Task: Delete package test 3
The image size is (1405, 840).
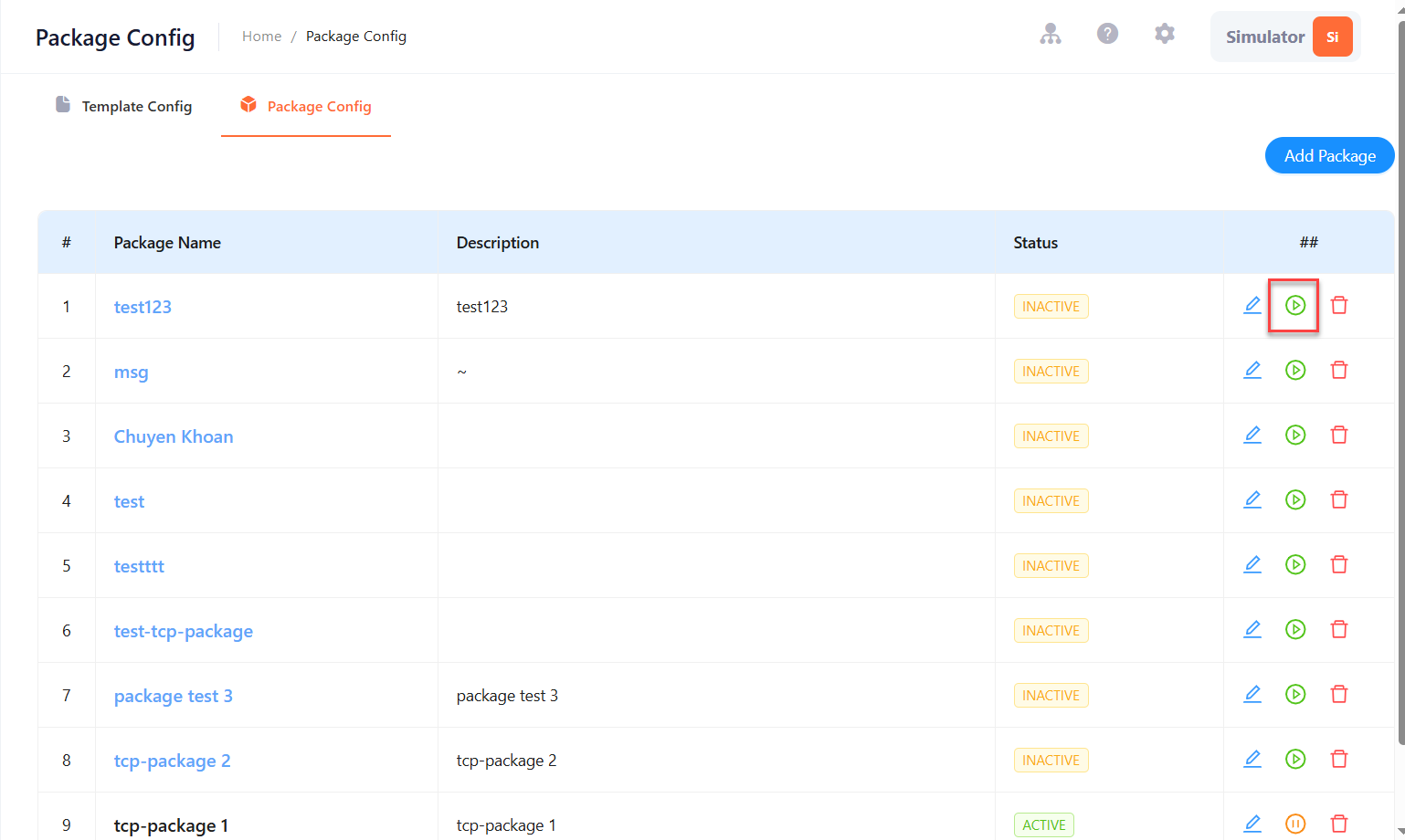Action: click(1339, 694)
